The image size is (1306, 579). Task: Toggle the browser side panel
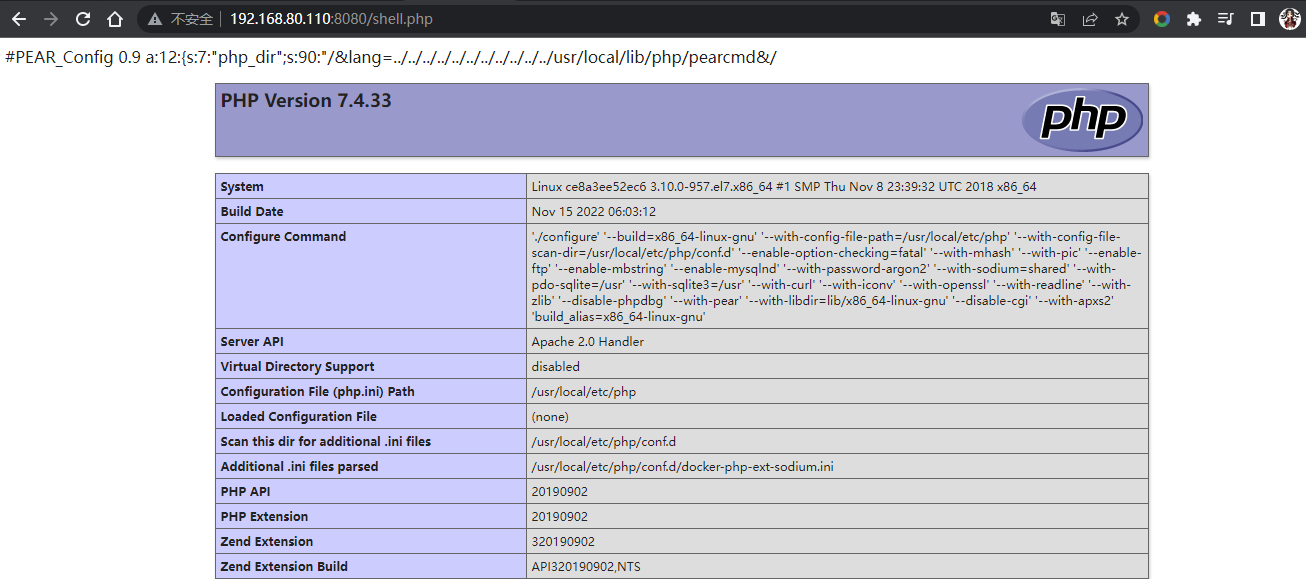1257,19
